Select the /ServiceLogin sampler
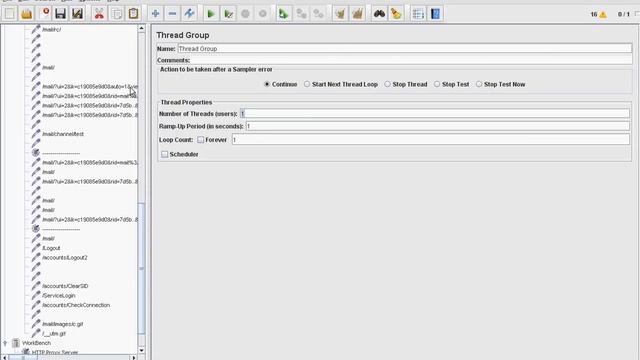The image size is (640, 360). (58, 296)
